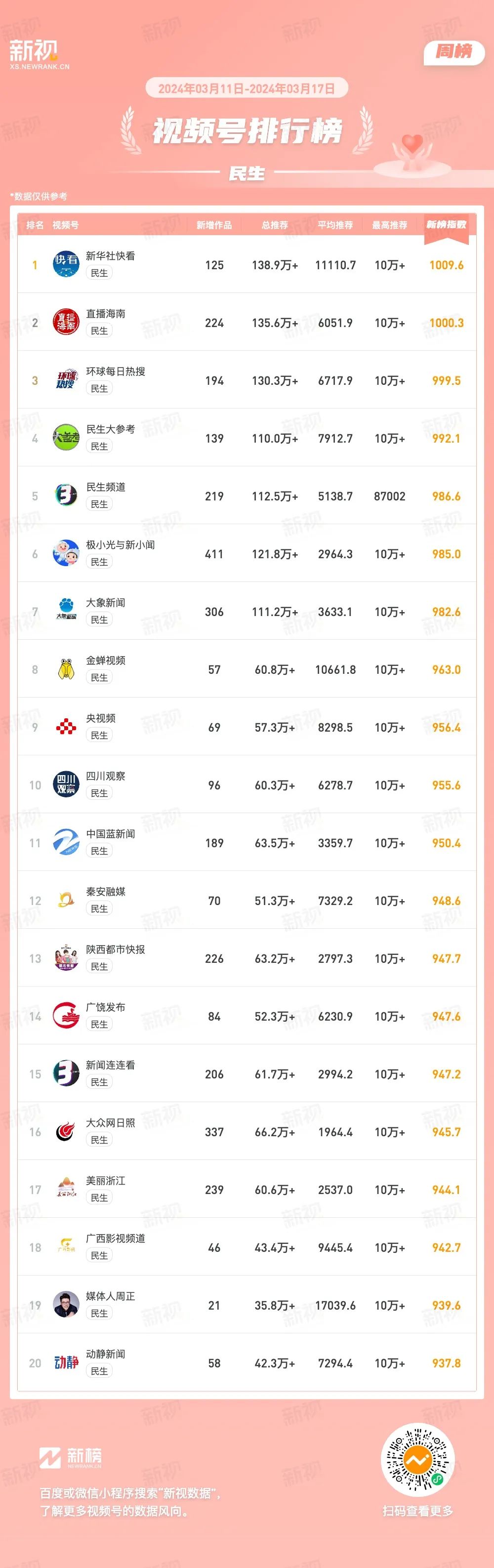Image resolution: width=494 pixels, height=1568 pixels.
Task: Click the 大象新闻 blue elephant icon
Action: point(66,611)
